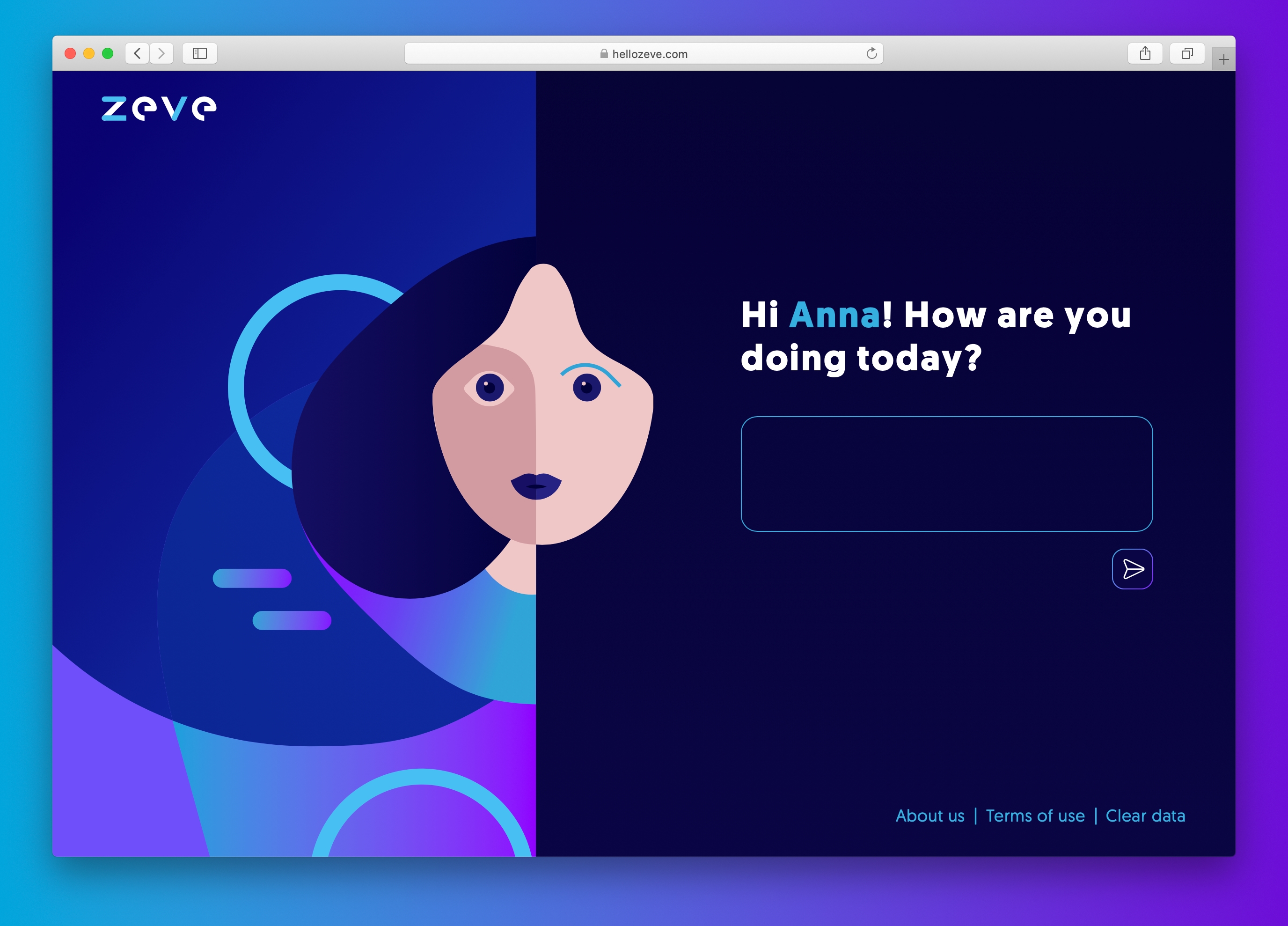Click the illustrated woman's face

pos(542,432)
